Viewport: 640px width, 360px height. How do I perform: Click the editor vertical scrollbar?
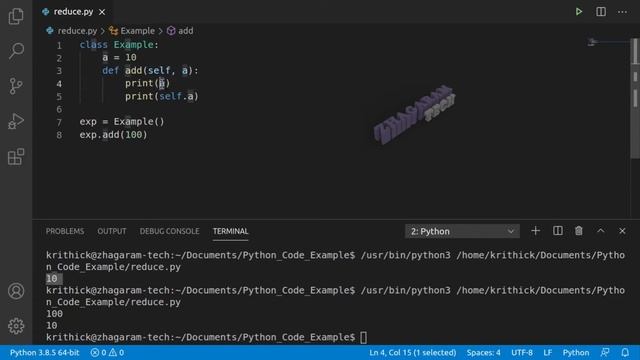(x=635, y=98)
